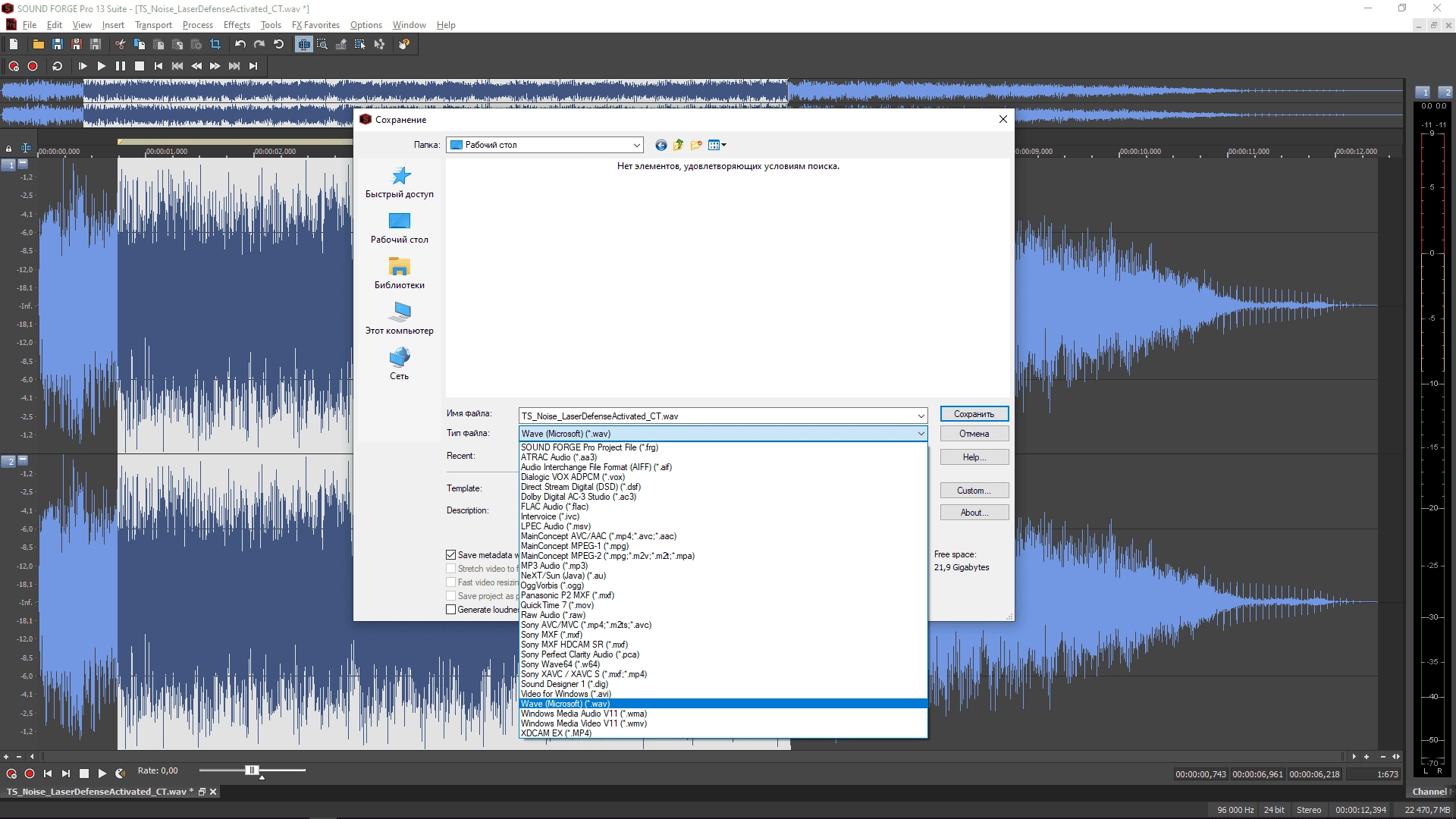
Task: Toggle Fast video resizing checkbox
Action: 451,582
